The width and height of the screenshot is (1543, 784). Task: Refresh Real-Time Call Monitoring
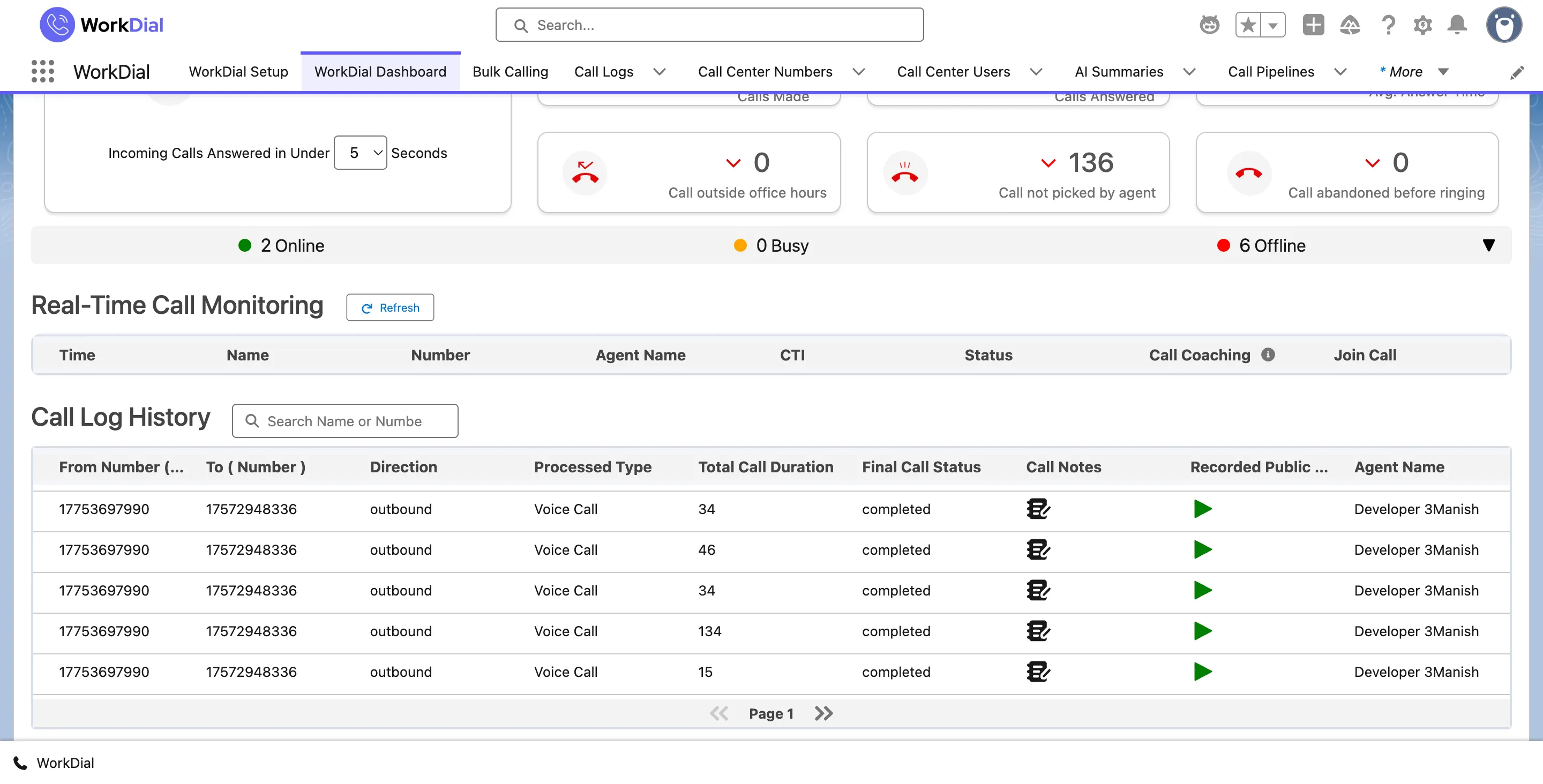tap(390, 307)
